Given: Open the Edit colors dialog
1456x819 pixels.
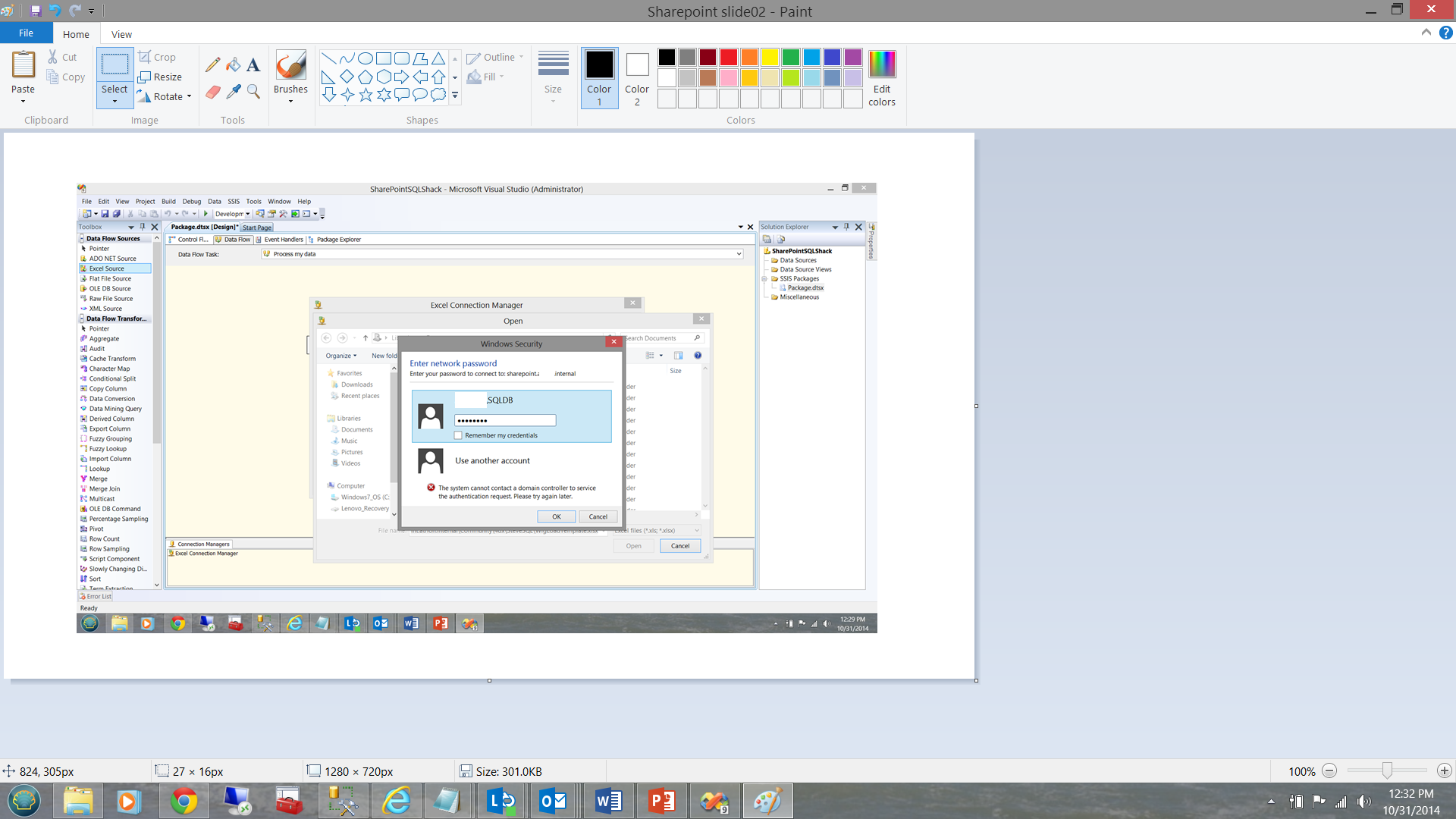Looking at the screenshot, I should click(x=882, y=77).
